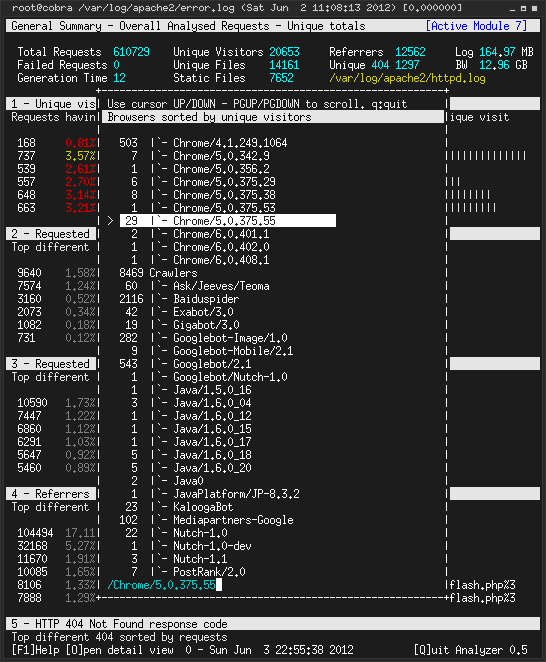Open the 4 - Referrers module header
This screenshot has width=546, height=662.
pos(52,494)
